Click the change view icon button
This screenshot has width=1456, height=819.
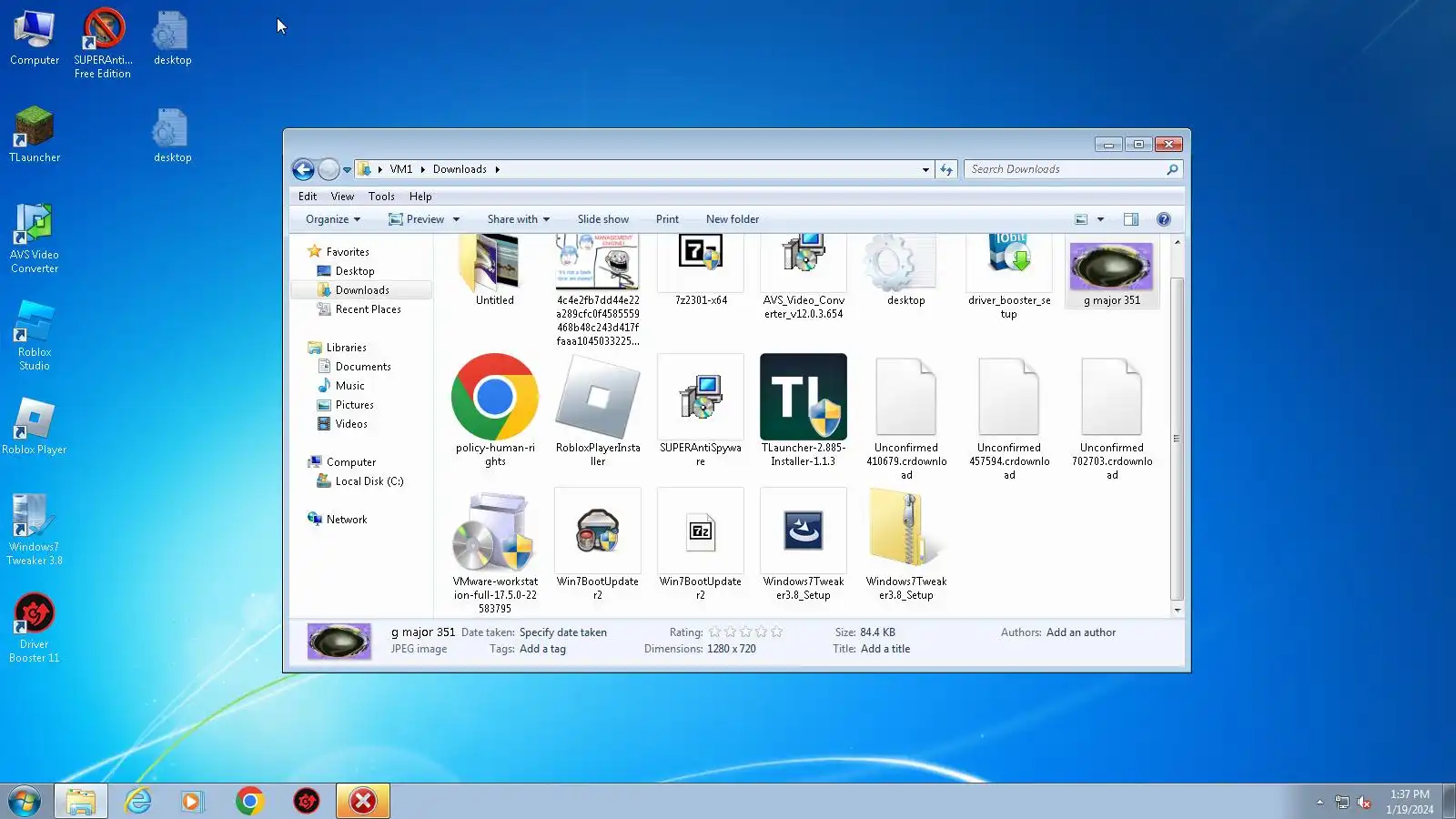tap(1081, 219)
